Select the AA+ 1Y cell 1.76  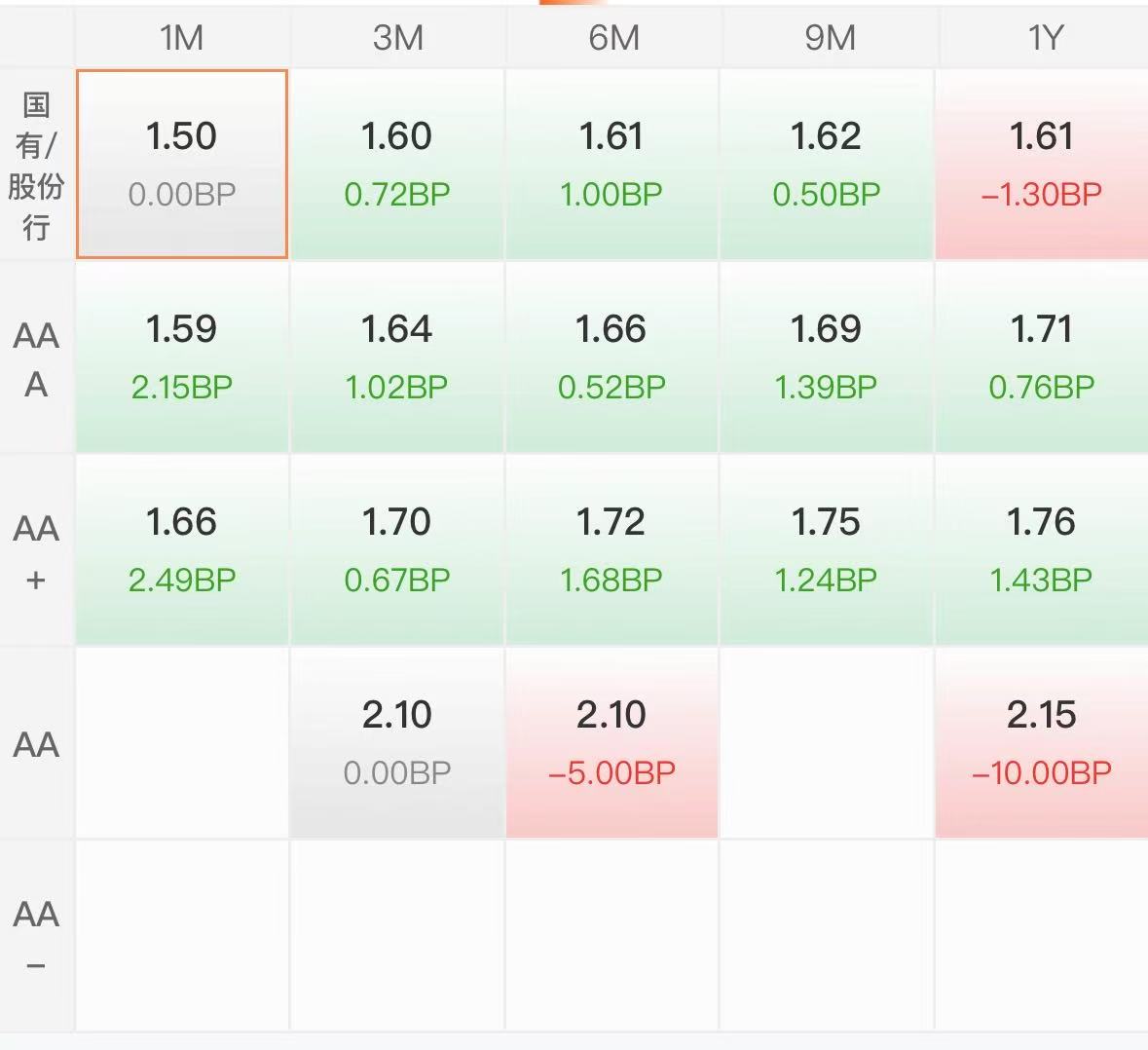pyautogui.click(x=1042, y=550)
